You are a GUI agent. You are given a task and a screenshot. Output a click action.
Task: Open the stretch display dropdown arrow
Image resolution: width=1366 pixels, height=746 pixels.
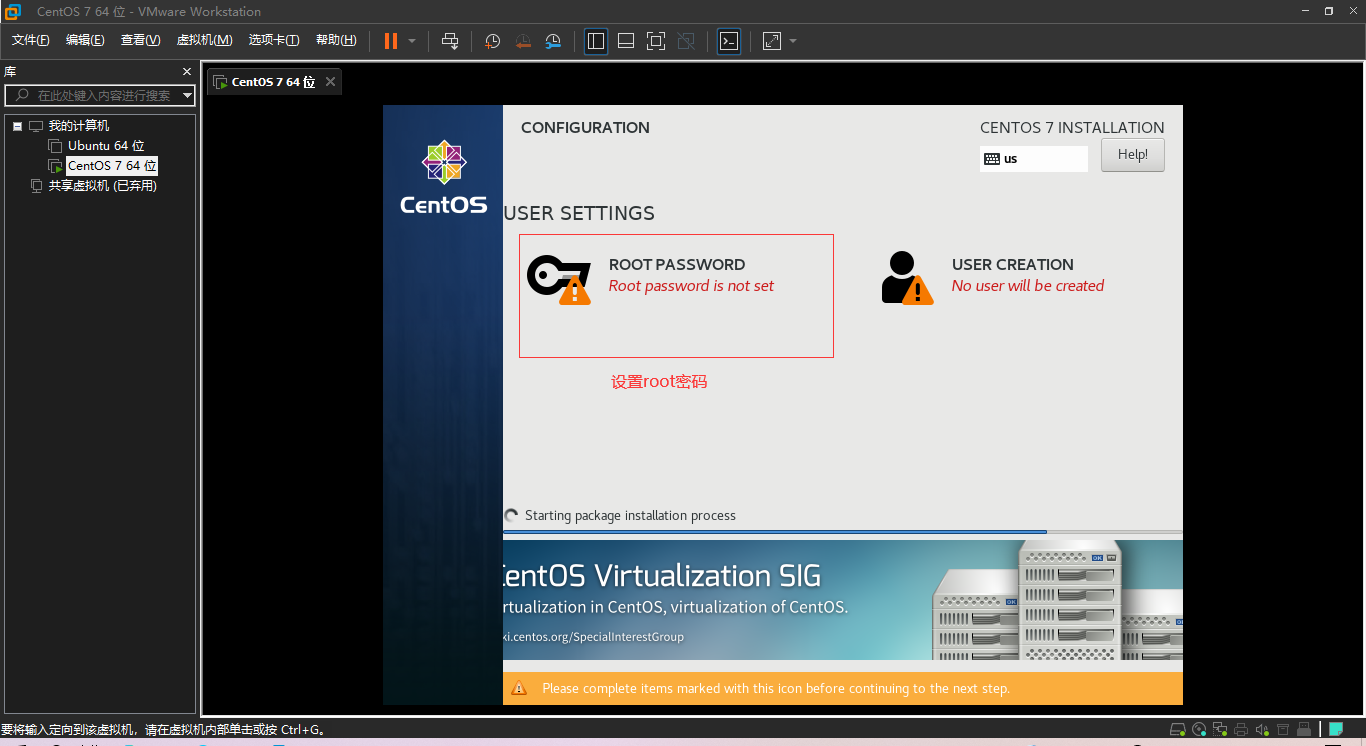[793, 41]
